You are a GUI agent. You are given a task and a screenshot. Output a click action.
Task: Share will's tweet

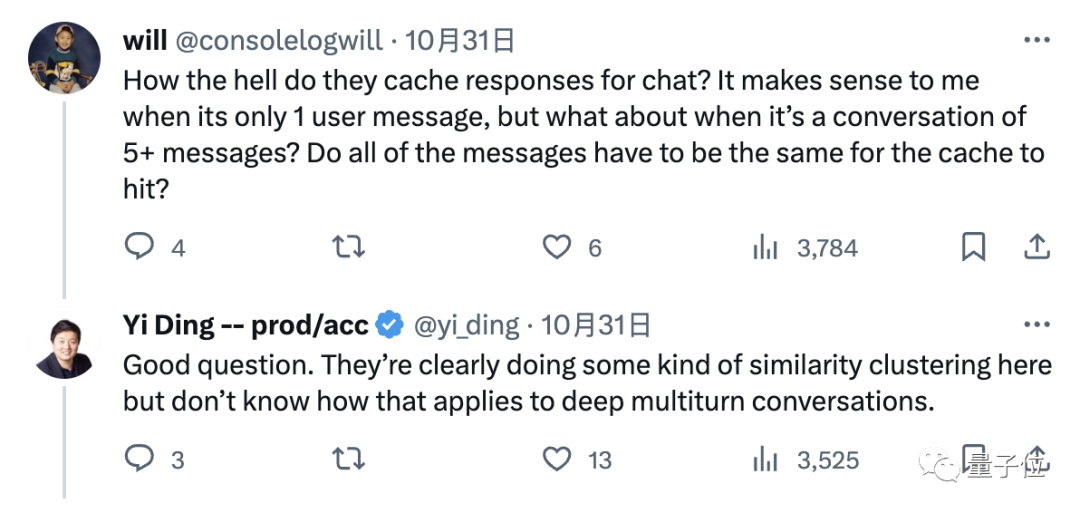tap(1037, 247)
